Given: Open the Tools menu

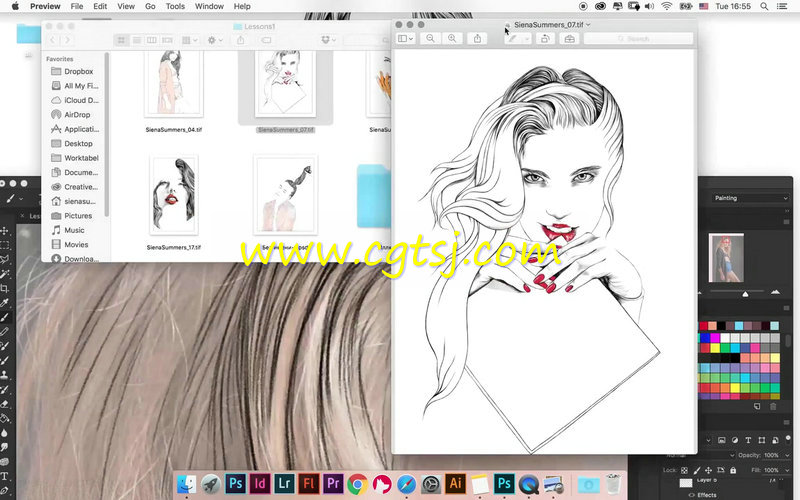Looking at the screenshot, I should (x=175, y=6).
